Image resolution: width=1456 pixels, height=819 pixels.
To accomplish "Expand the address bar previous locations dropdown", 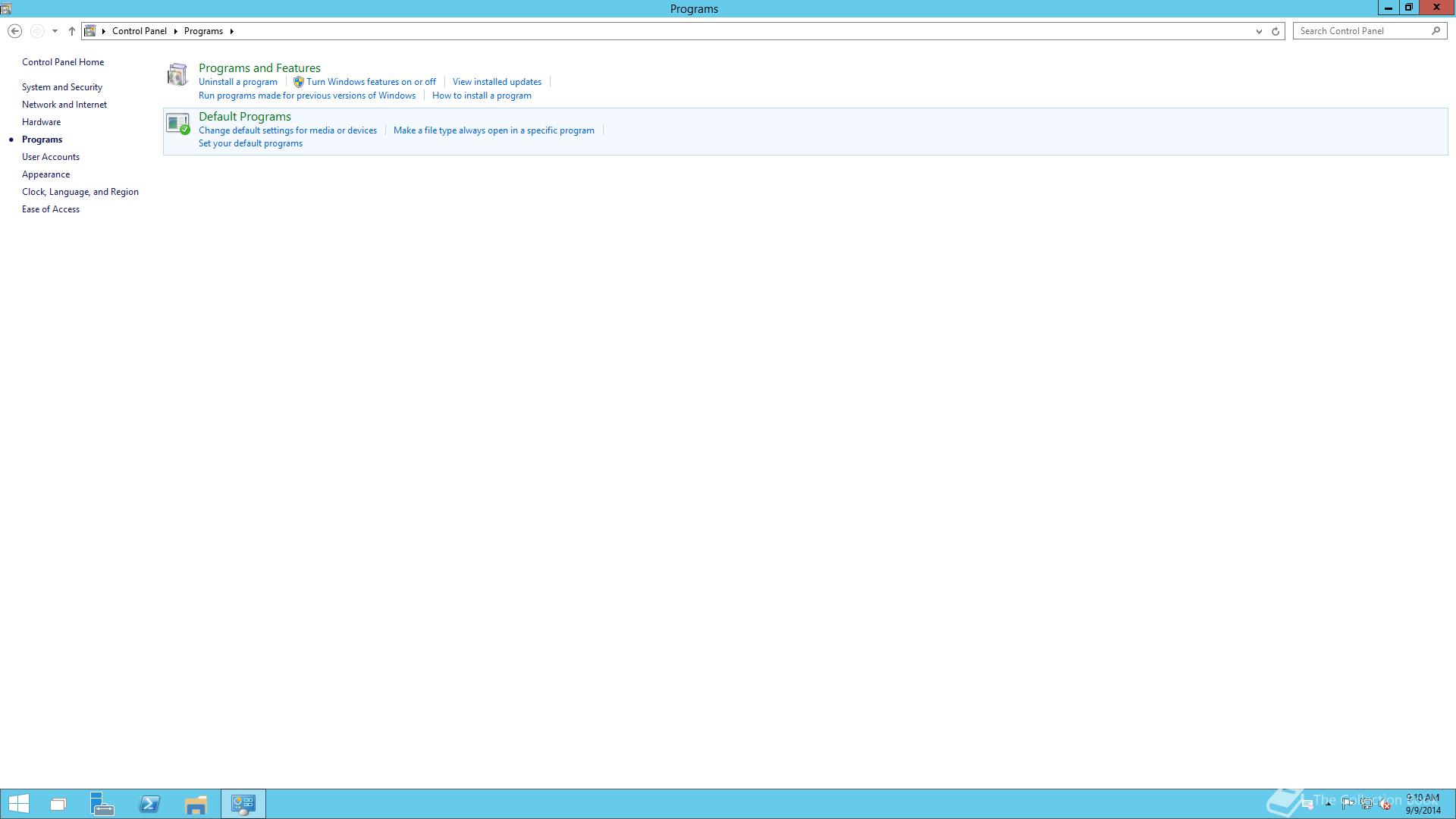I will coord(1259,31).
